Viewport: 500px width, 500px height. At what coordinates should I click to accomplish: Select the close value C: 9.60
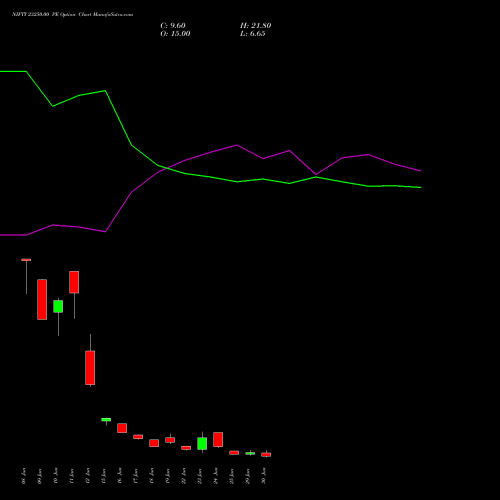[x=173, y=26]
